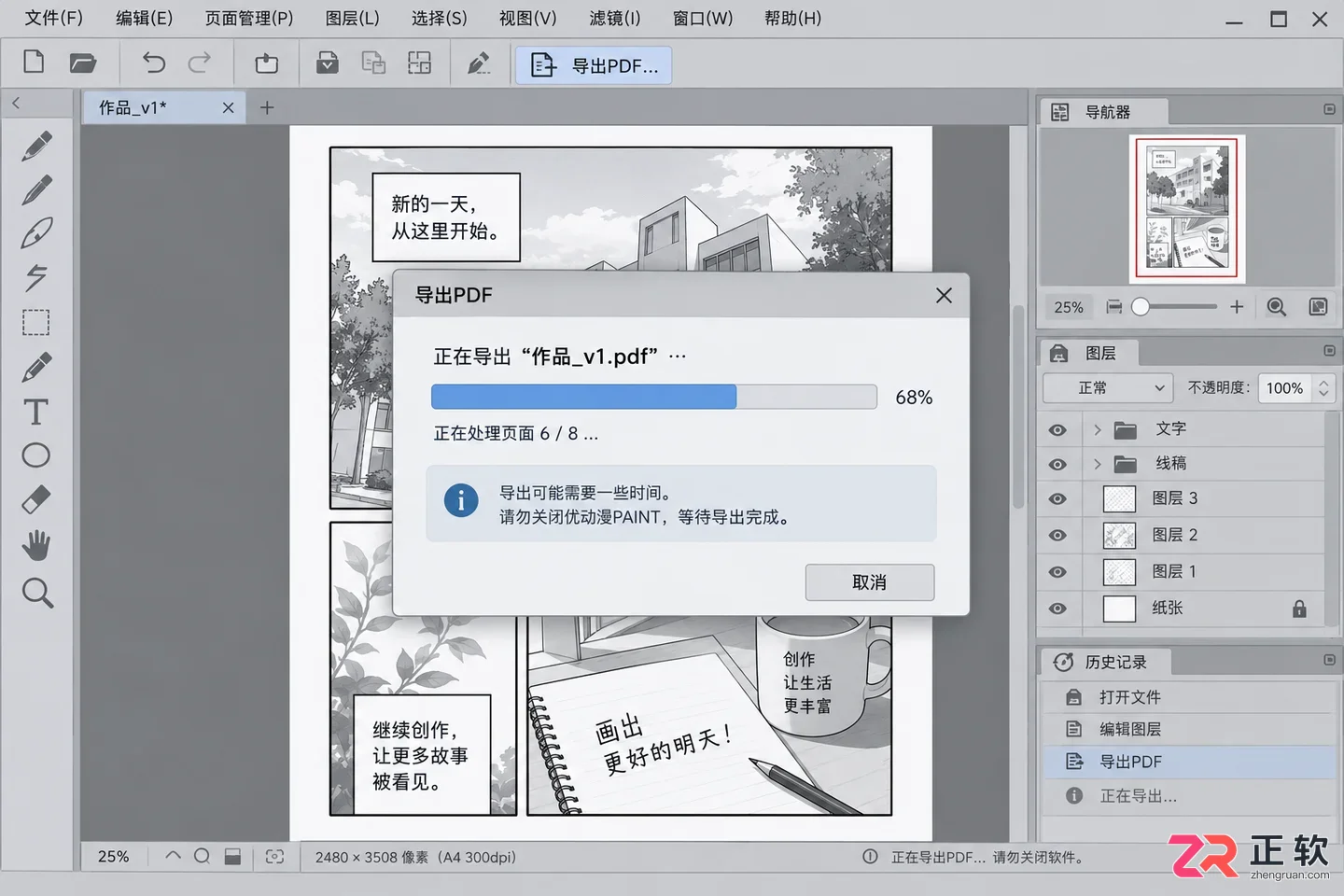1344x896 pixels.
Task: Open the 正常 blend mode dropdown
Action: 1108,387
